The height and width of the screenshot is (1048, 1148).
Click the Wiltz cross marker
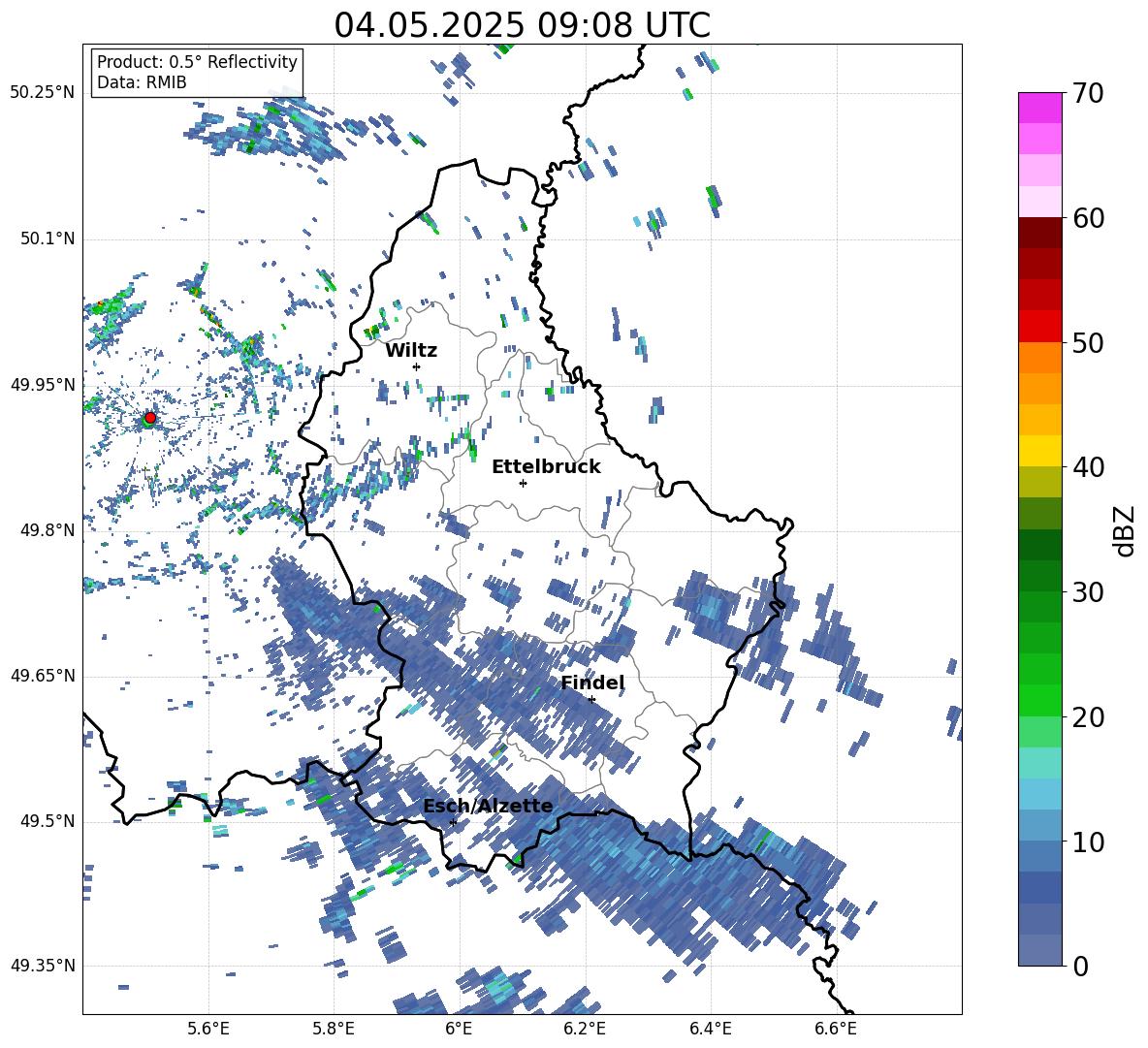pyautogui.click(x=417, y=366)
